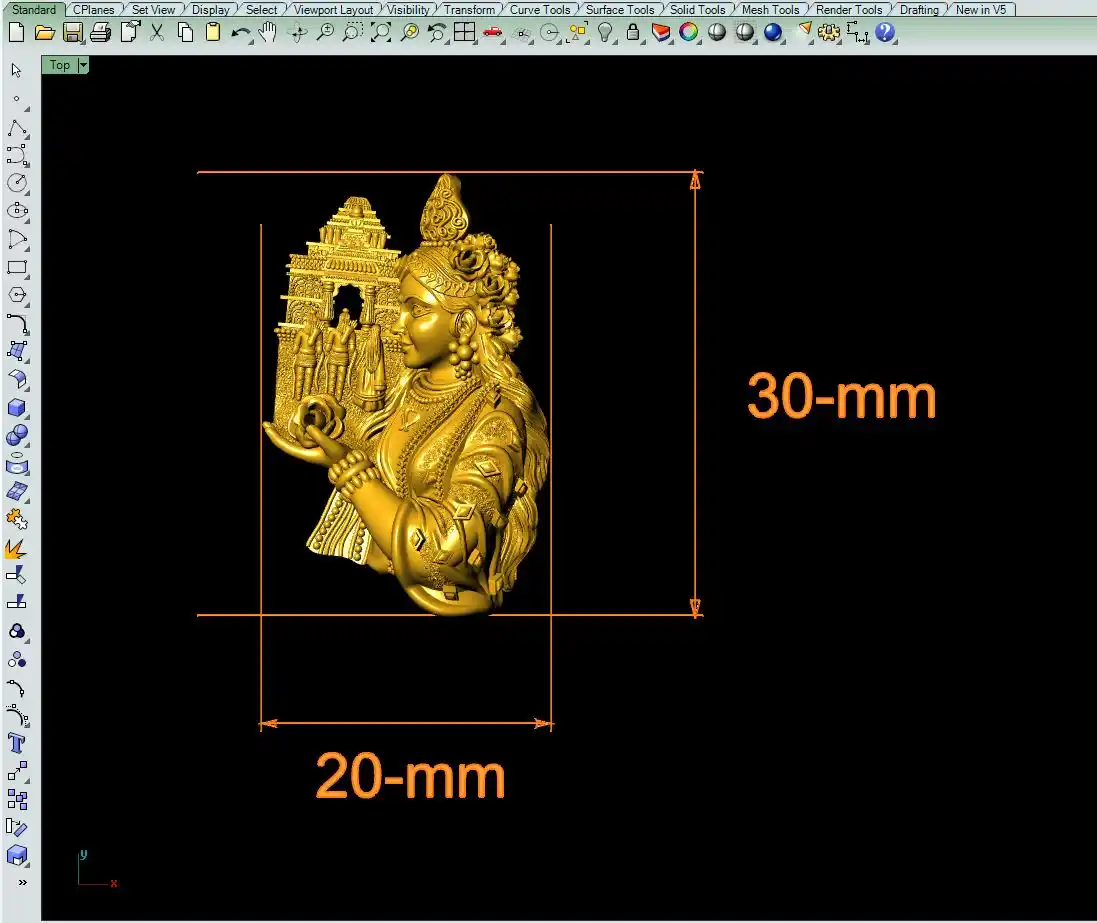Click the Top viewport title label
Image resolution: width=1097 pixels, height=923 pixels.
click(60, 65)
